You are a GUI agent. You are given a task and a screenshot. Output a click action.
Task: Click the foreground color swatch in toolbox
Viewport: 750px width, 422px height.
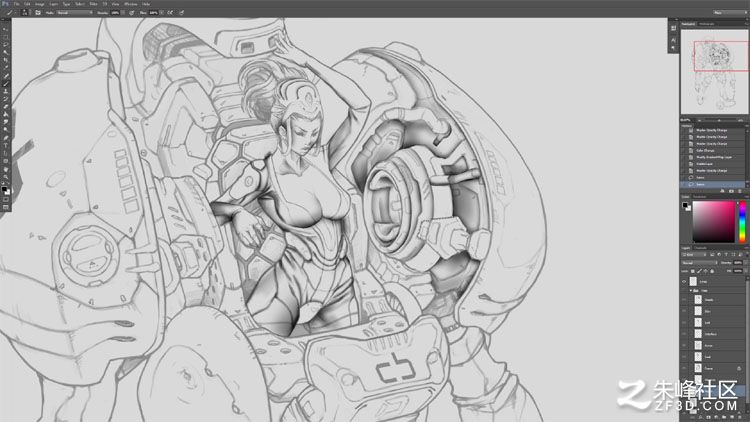(x=4, y=189)
